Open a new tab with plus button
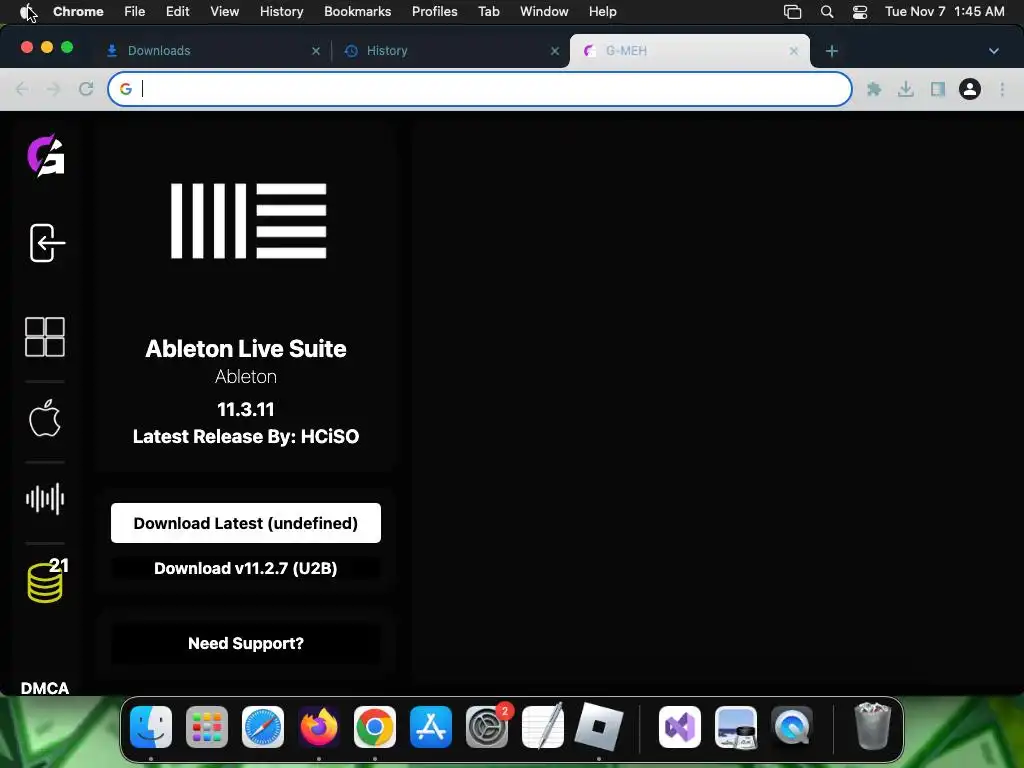The width and height of the screenshot is (1024, 768). coord(831,51)
